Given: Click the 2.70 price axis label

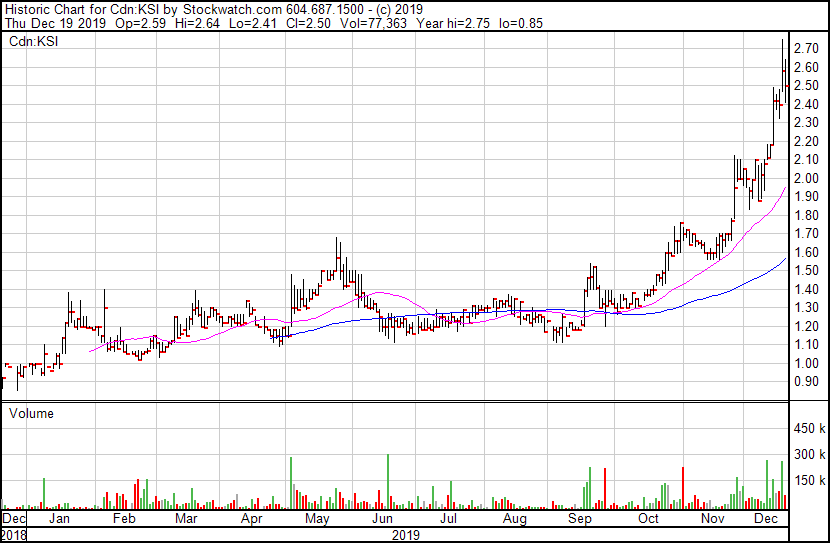Looking at the screenshot, I should click(x=806, y=49).
